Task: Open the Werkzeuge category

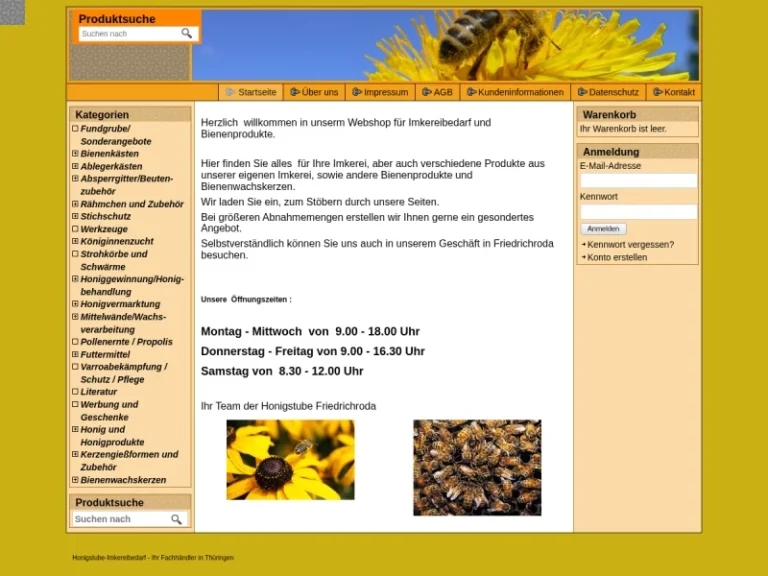Action: coord(104,229)
